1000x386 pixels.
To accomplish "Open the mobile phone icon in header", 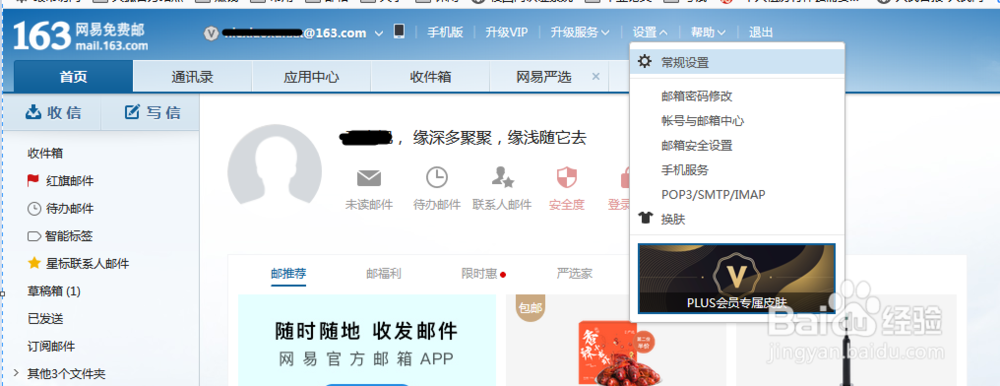I will click(x=399, y=31).
